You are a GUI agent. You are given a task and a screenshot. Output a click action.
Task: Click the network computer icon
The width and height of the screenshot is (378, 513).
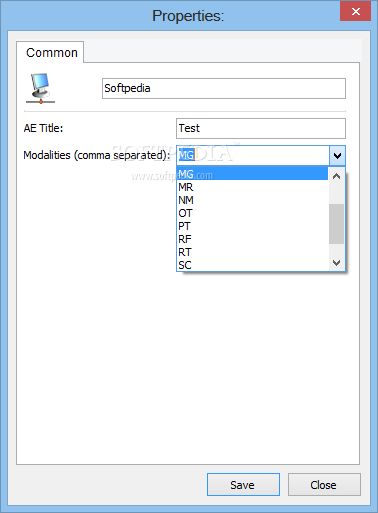coord(40,88)
